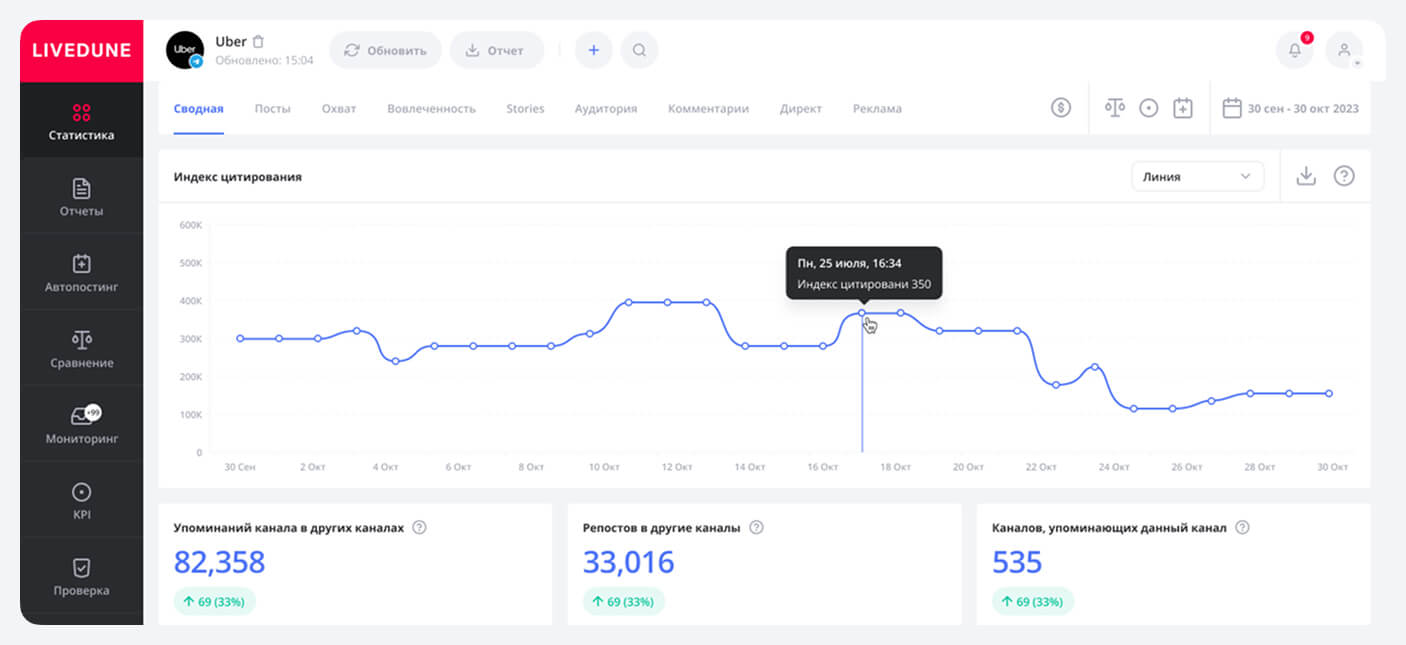Click the target icon next to the scales
This screenshot has width=1406, height=645.
tap(1149, 108)
